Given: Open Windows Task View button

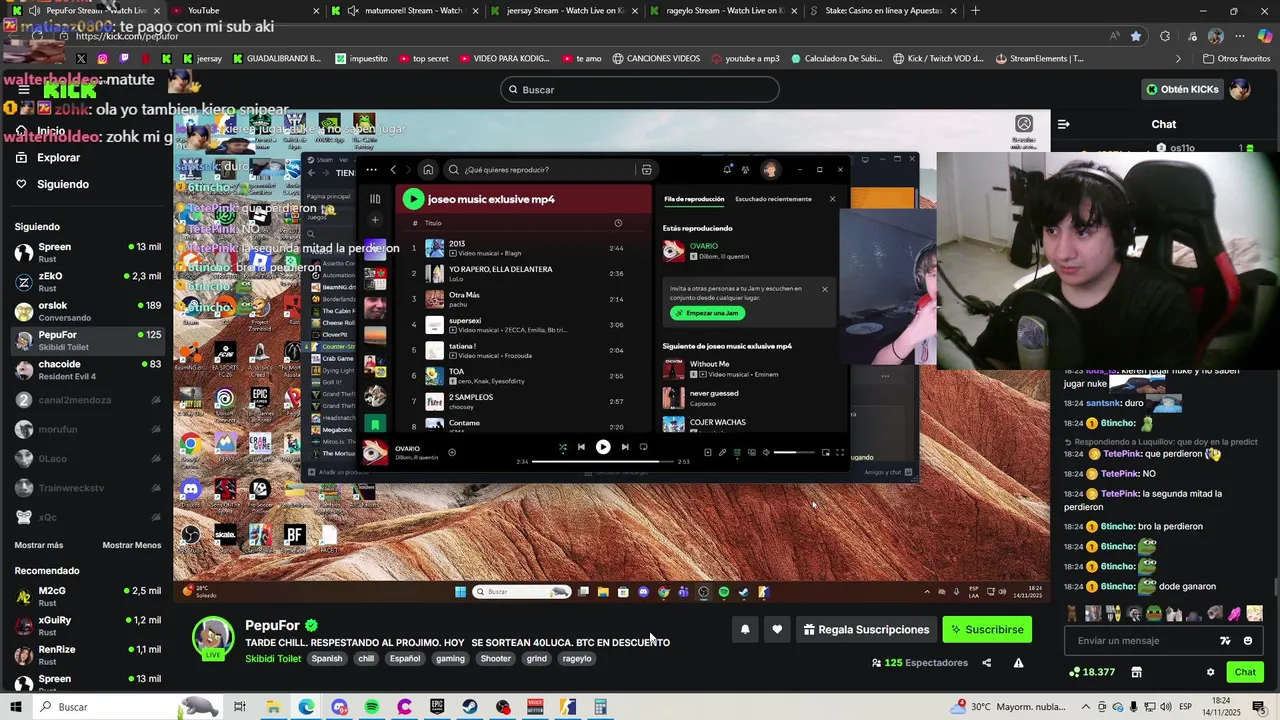Looking at the screenshot, I should tap(240, 707).
